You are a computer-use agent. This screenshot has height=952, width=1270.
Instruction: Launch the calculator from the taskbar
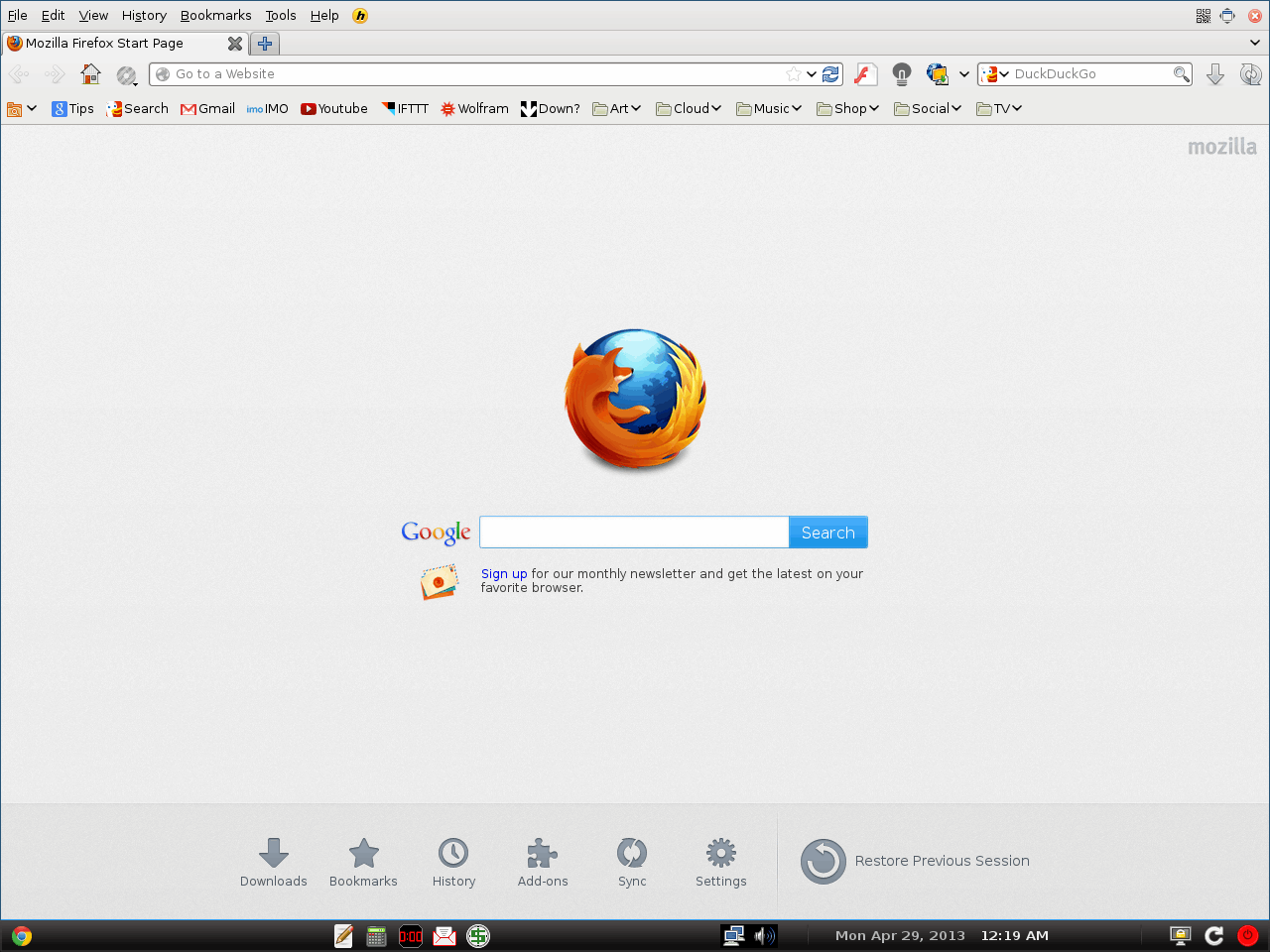click(376, 935)
